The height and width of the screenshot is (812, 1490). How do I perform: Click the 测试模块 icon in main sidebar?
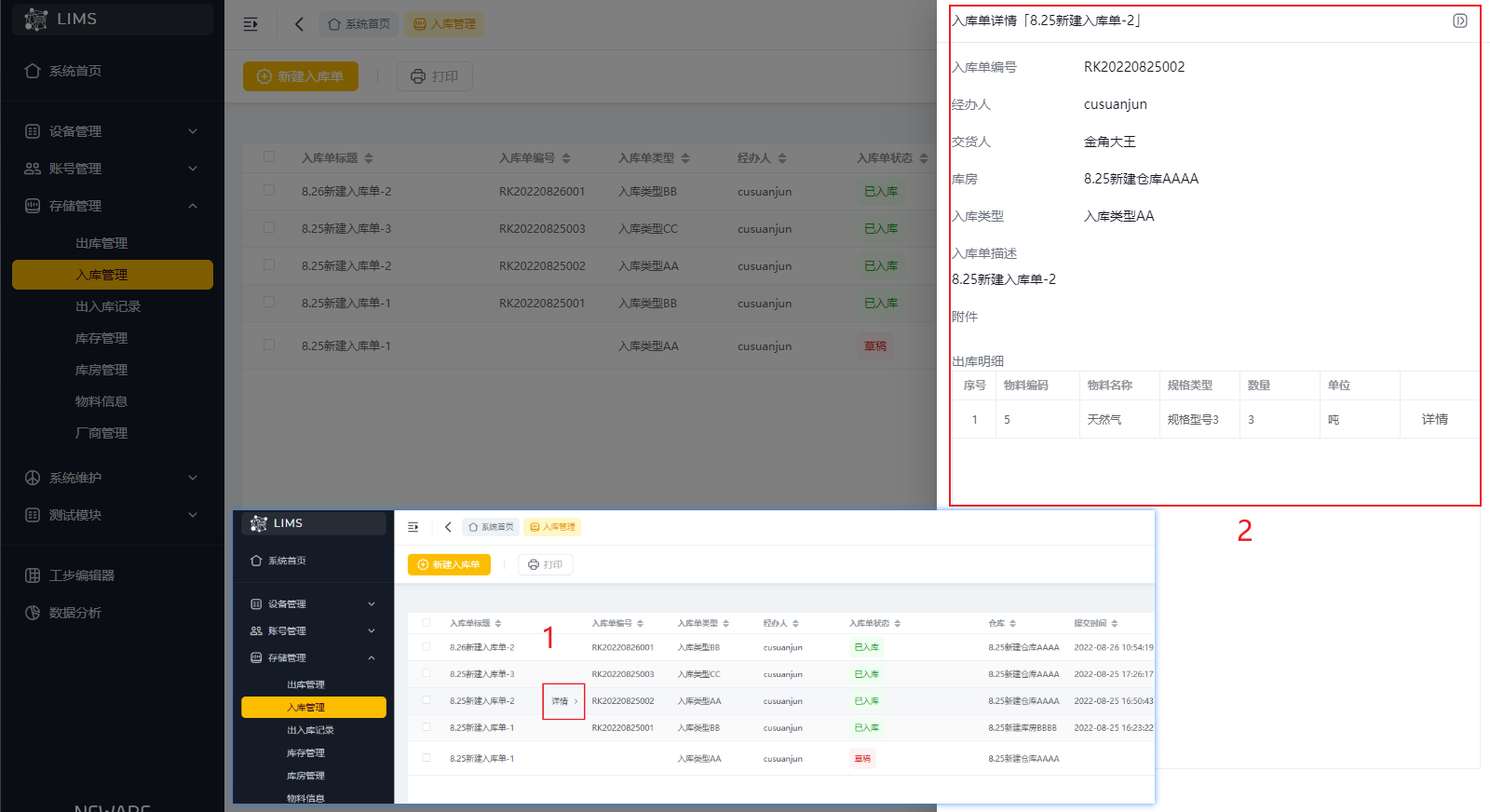pos(33,515)
